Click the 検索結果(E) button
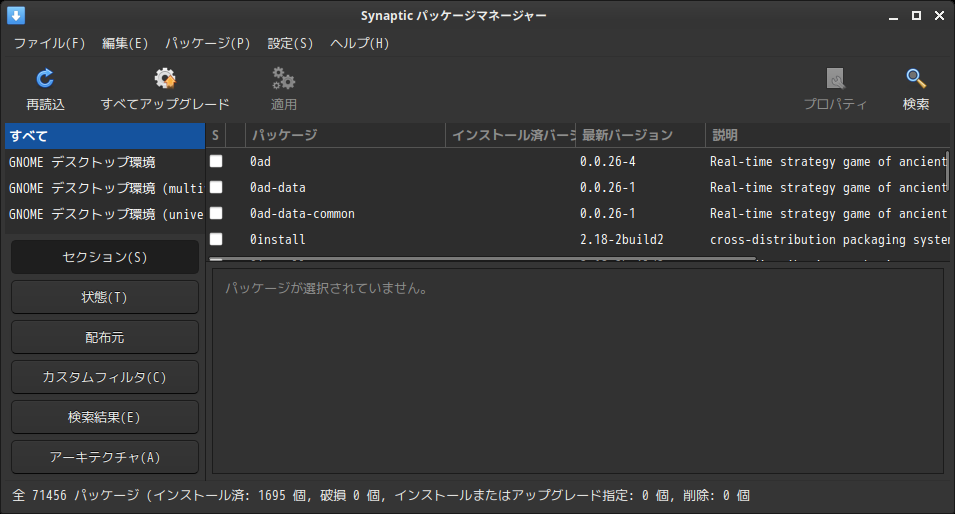 pyautogui.click(x=105, y=417)
